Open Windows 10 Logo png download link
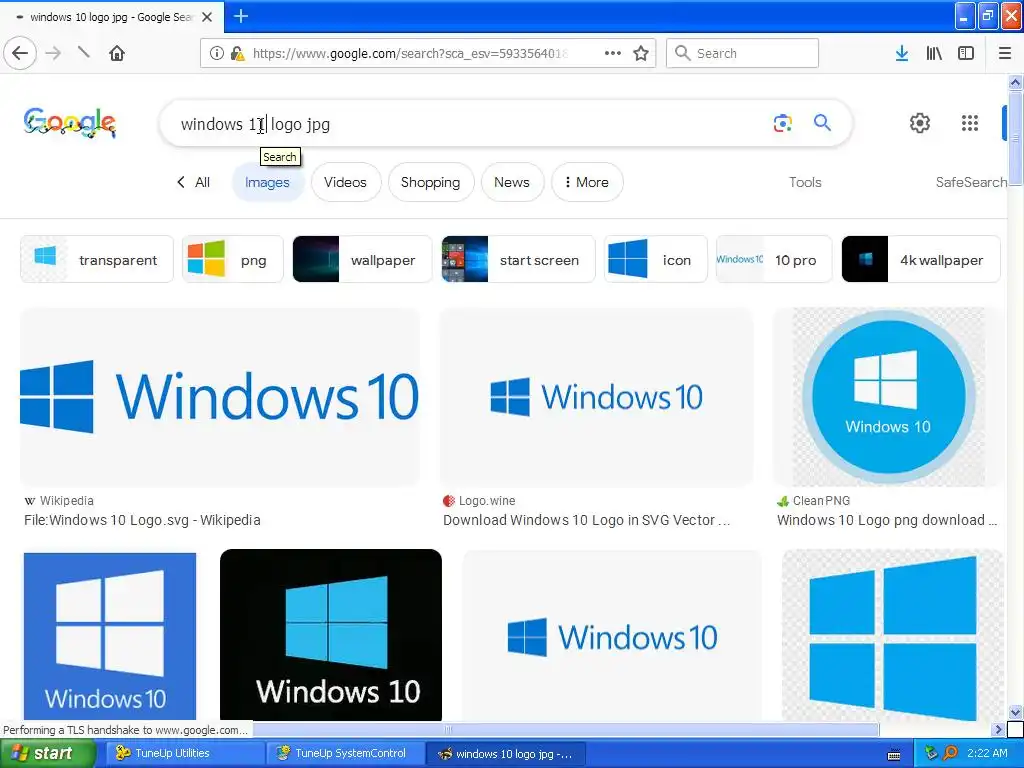Screen dimensions: 1024x768 tap(887, 520)
